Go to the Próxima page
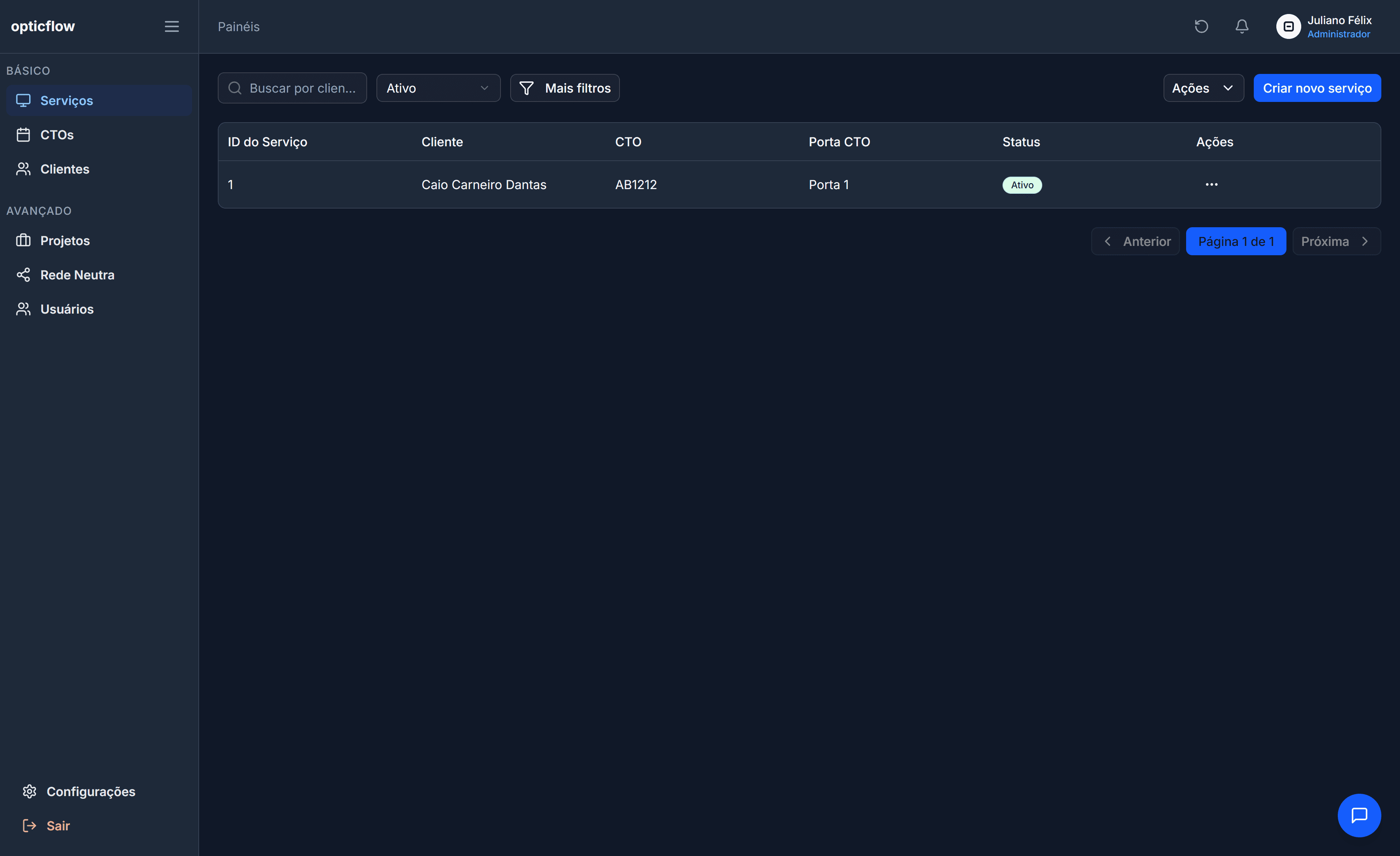Viewport: 1400px width, 856px height. [1336, 242]
